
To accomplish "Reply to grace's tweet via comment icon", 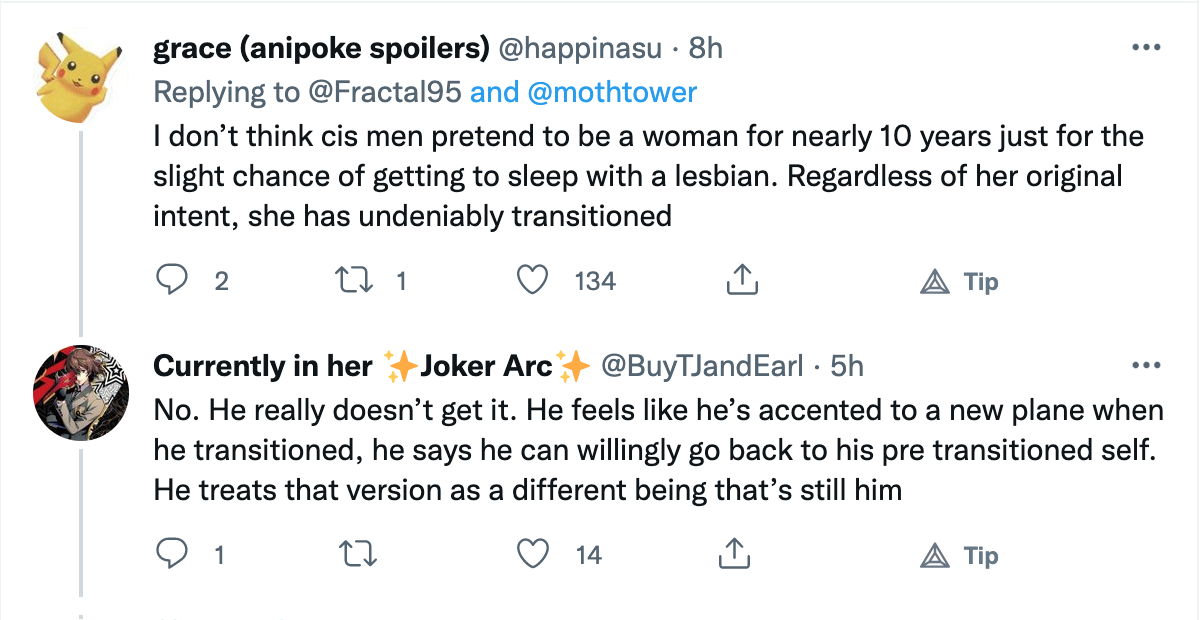I will point(174,281).
